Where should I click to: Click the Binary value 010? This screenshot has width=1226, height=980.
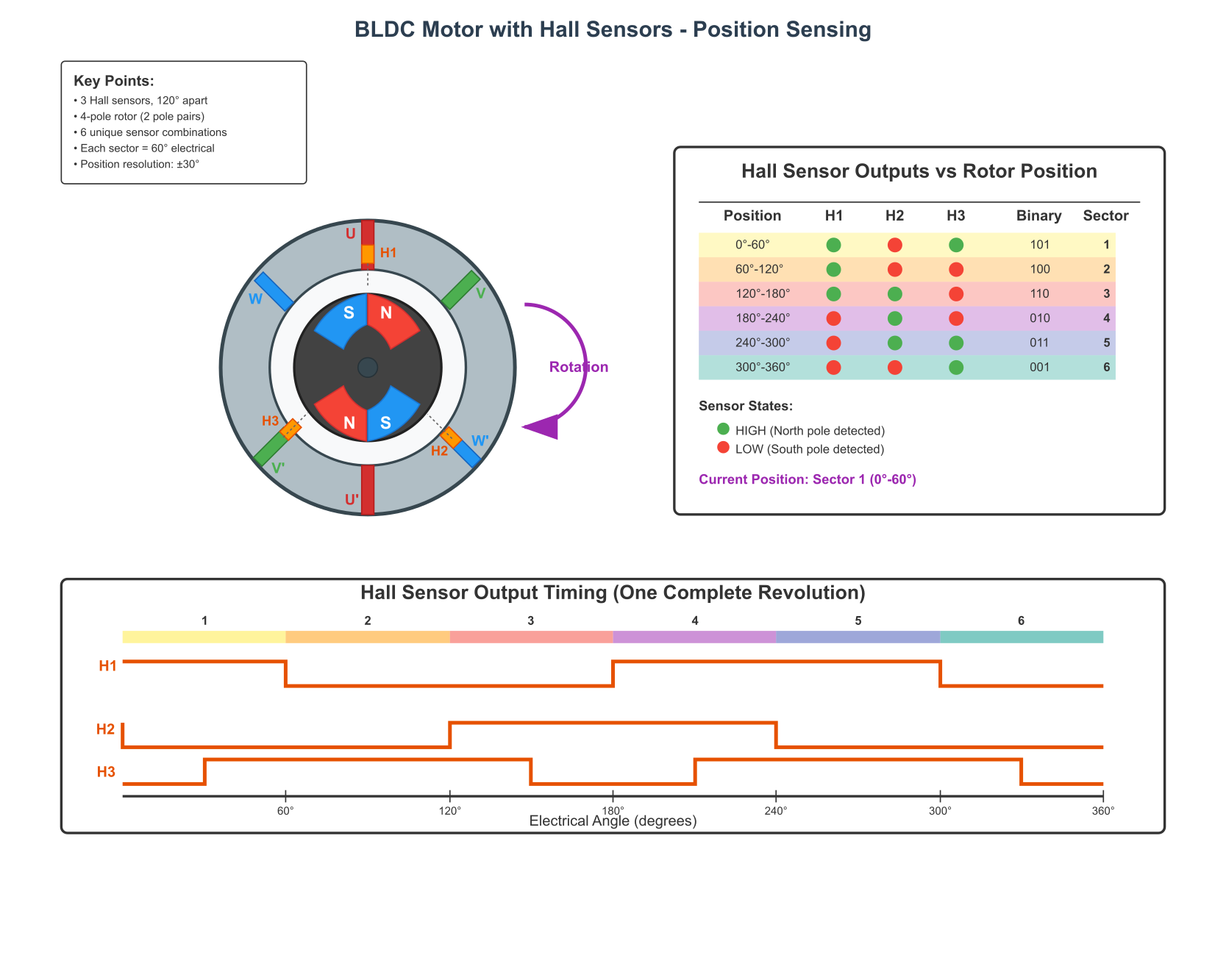coord(1040,318)
